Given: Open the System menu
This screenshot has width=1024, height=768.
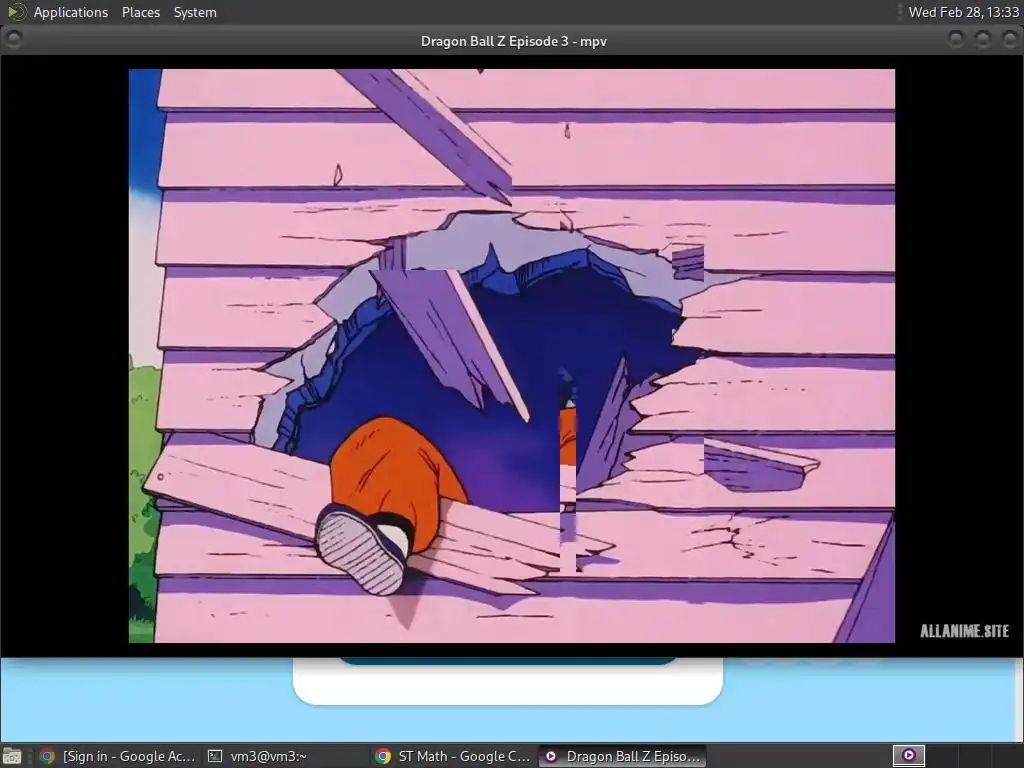Looking at the screenshot, I should point(195,12).
